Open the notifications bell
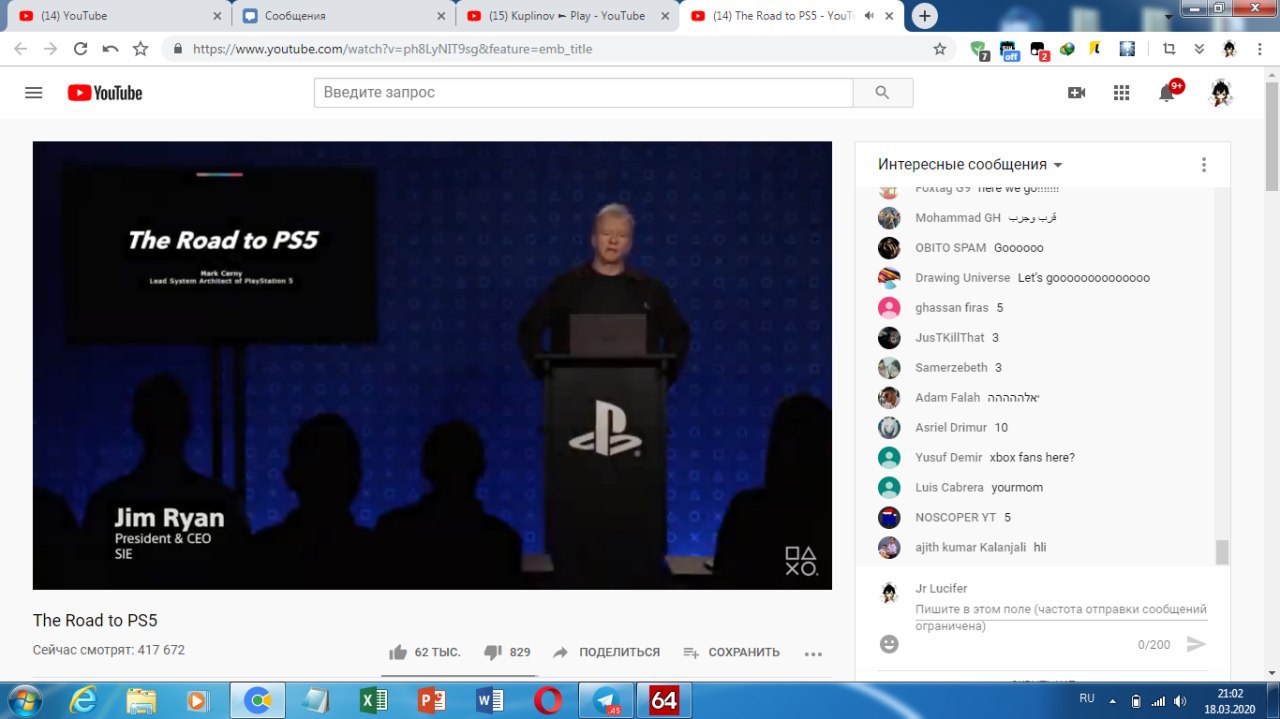Screen dimensions: 1280x719 [1167, 92]
